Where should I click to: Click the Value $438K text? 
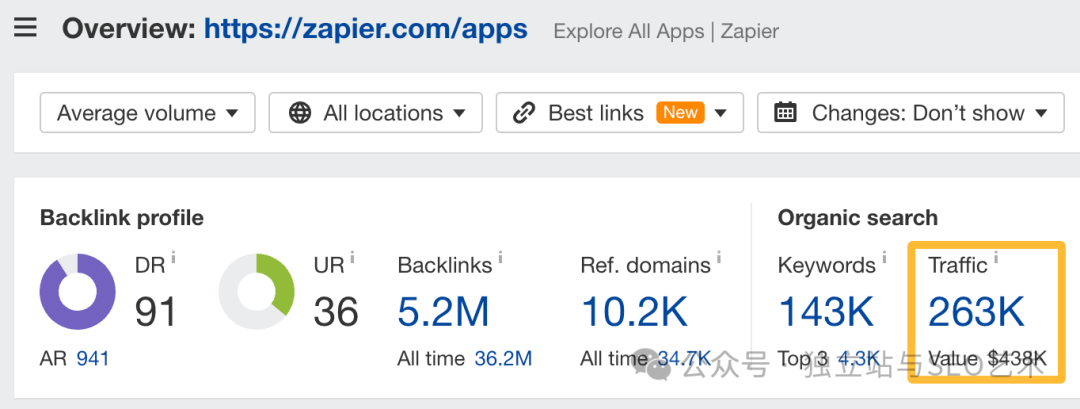tap(987, 359)
